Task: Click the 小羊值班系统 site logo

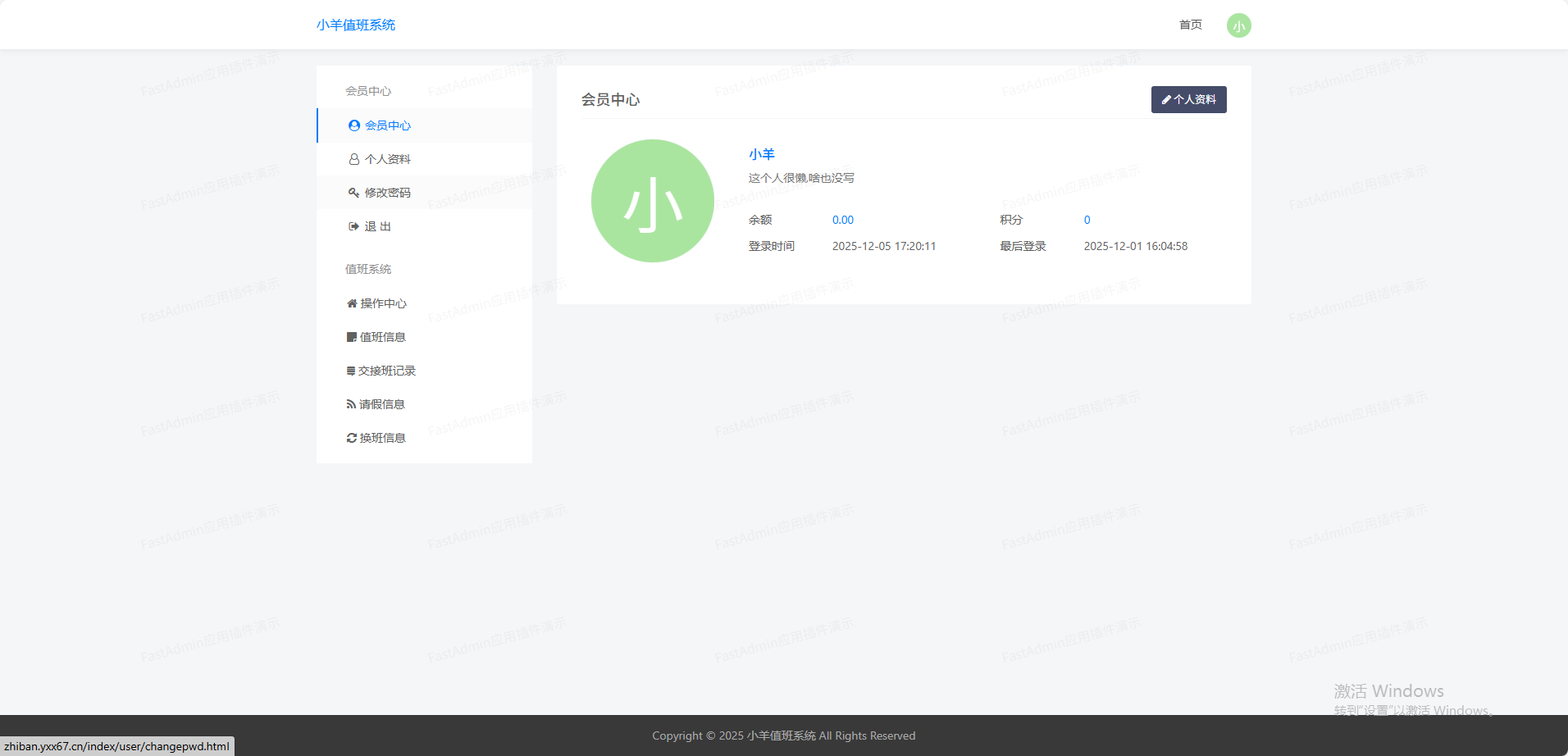Action: coord(356,25)
